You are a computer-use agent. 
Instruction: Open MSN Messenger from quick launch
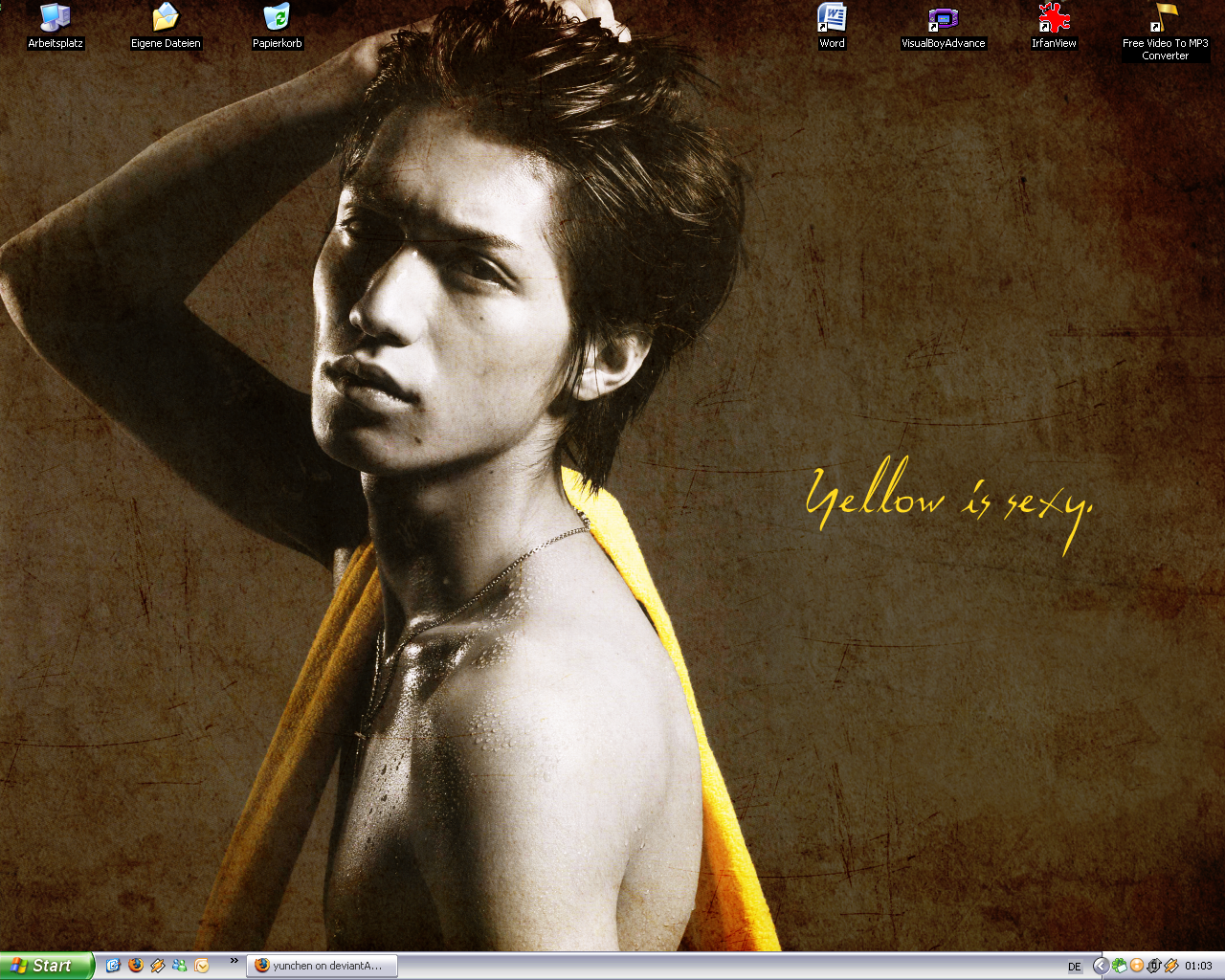[x=179, y=966]
